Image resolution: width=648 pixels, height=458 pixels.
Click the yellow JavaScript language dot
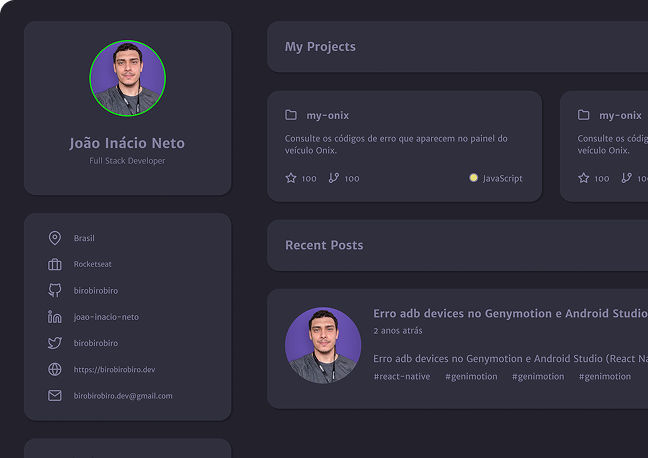click(x=473, y=178)
